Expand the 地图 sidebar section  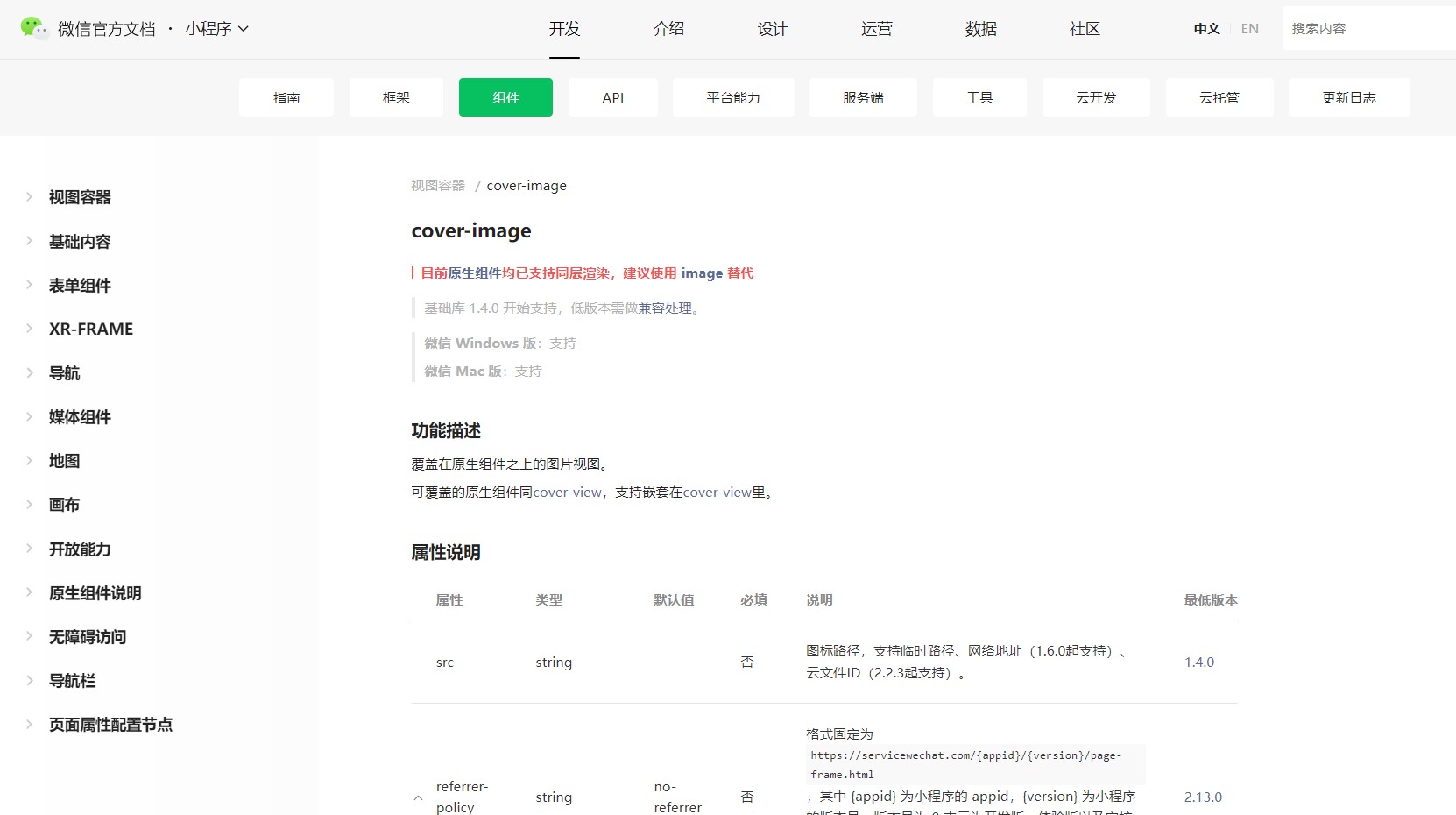64,460
